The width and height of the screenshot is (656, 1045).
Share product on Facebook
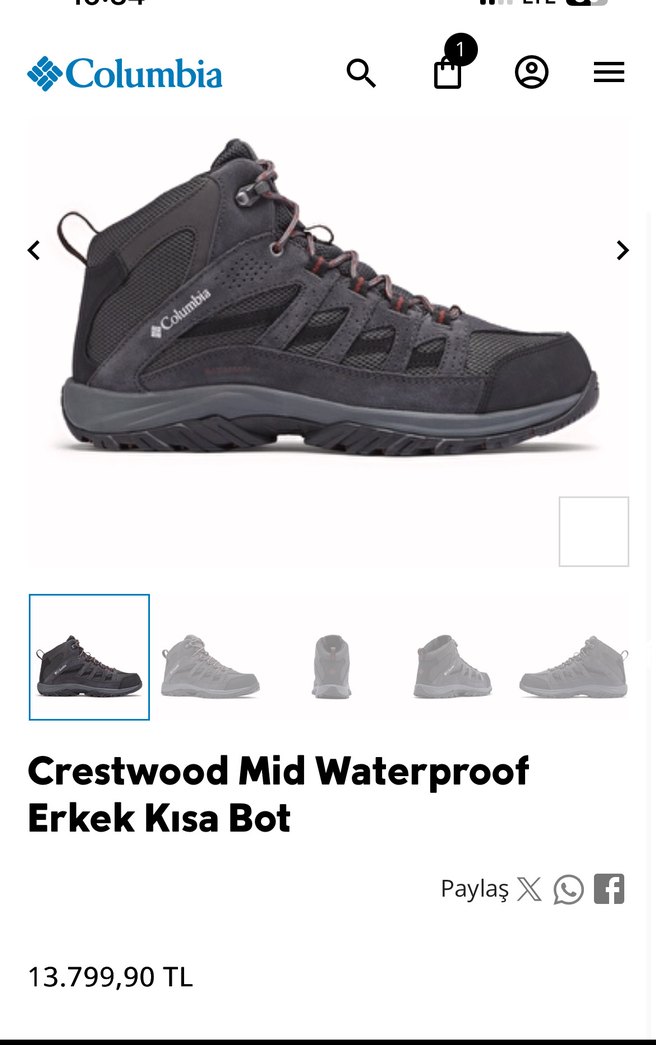[x=609, y=888]
